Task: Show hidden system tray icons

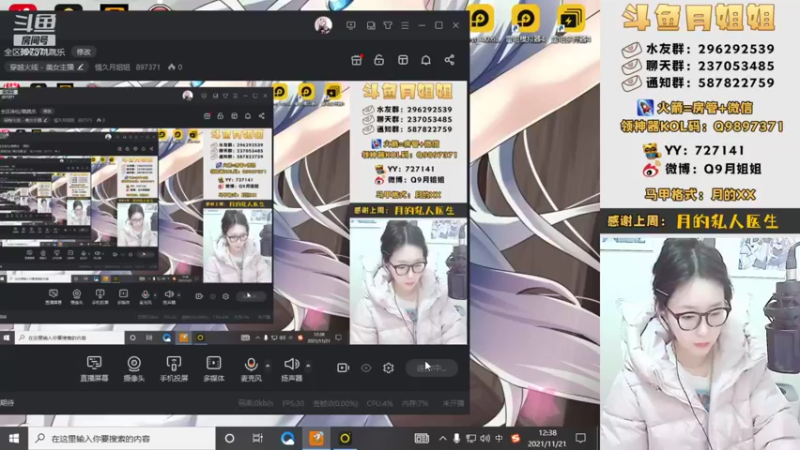Action: (x=442, y=438)
